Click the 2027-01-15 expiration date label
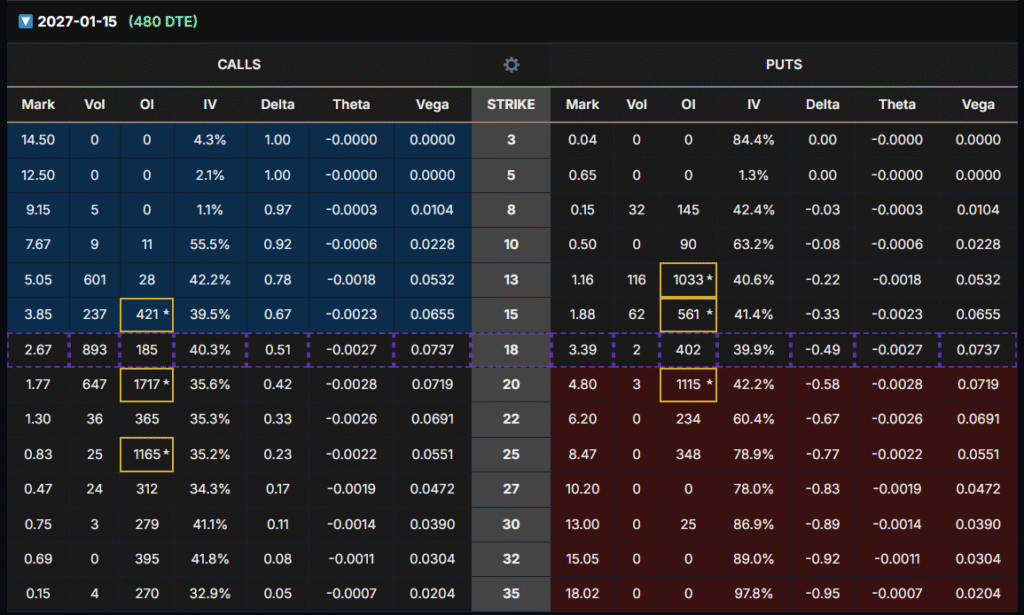The width and height of the screenshot is (1024, 615). click(77, 21)
